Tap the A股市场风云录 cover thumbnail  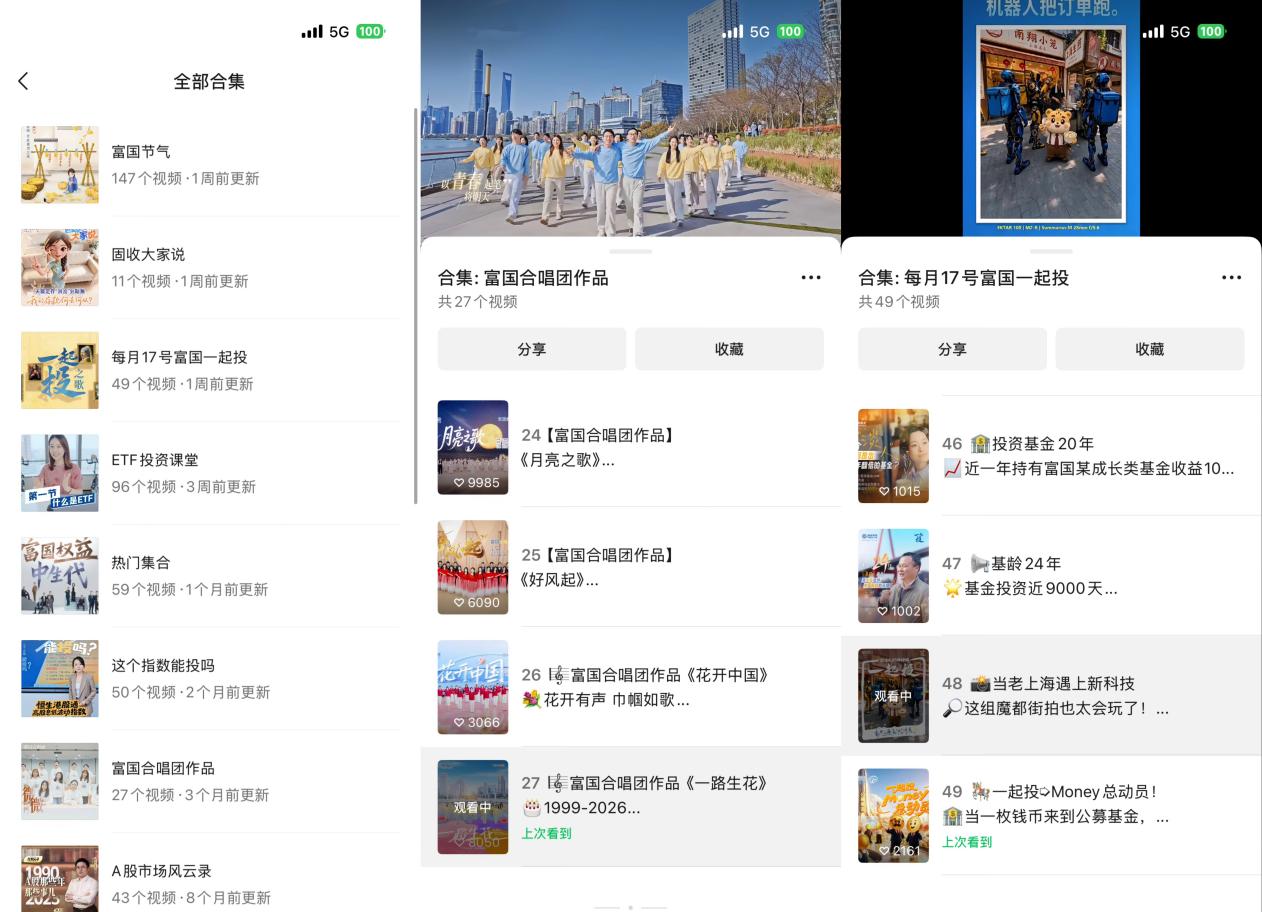tap(60, 879)
